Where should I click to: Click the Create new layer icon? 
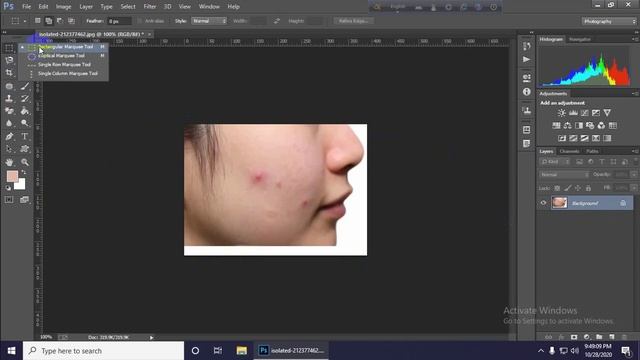(x=611, y=337)
